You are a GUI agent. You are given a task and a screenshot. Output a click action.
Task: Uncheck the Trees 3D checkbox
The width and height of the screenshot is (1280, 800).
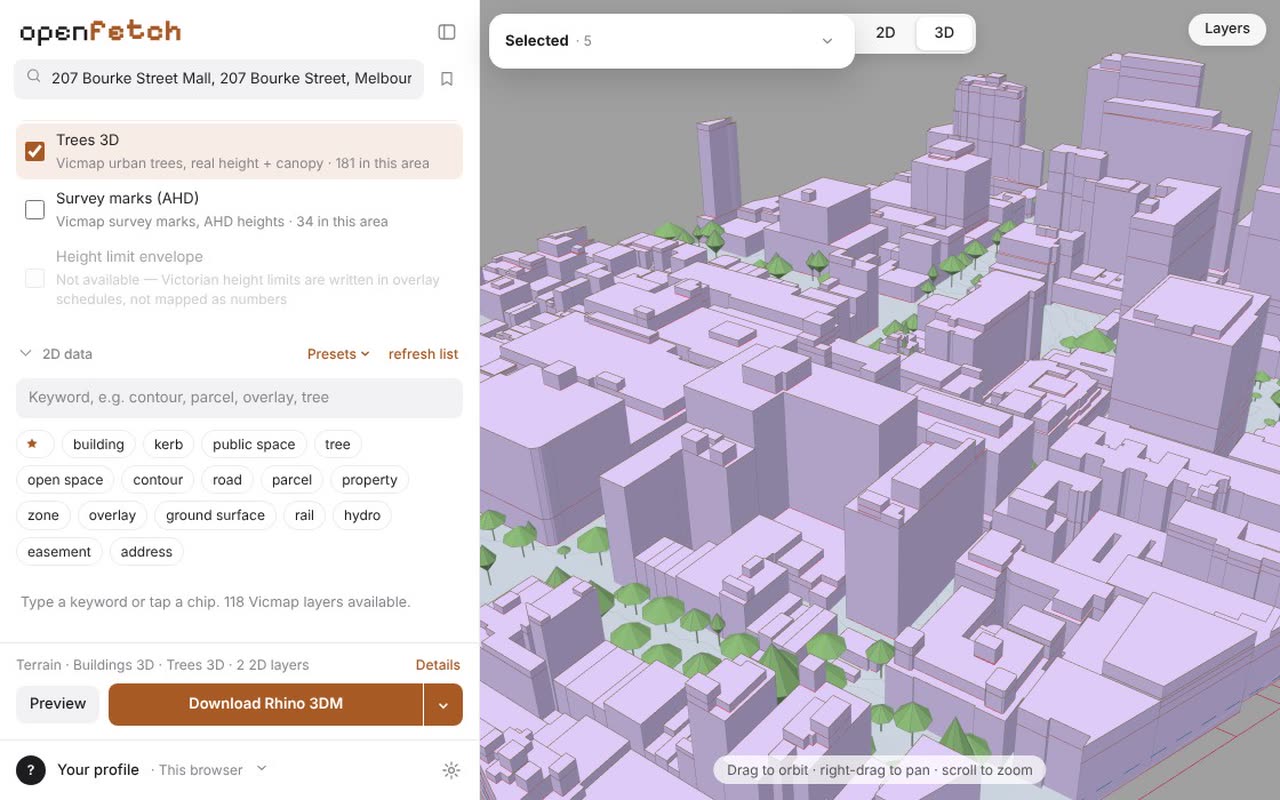click(x=35, y=151)
